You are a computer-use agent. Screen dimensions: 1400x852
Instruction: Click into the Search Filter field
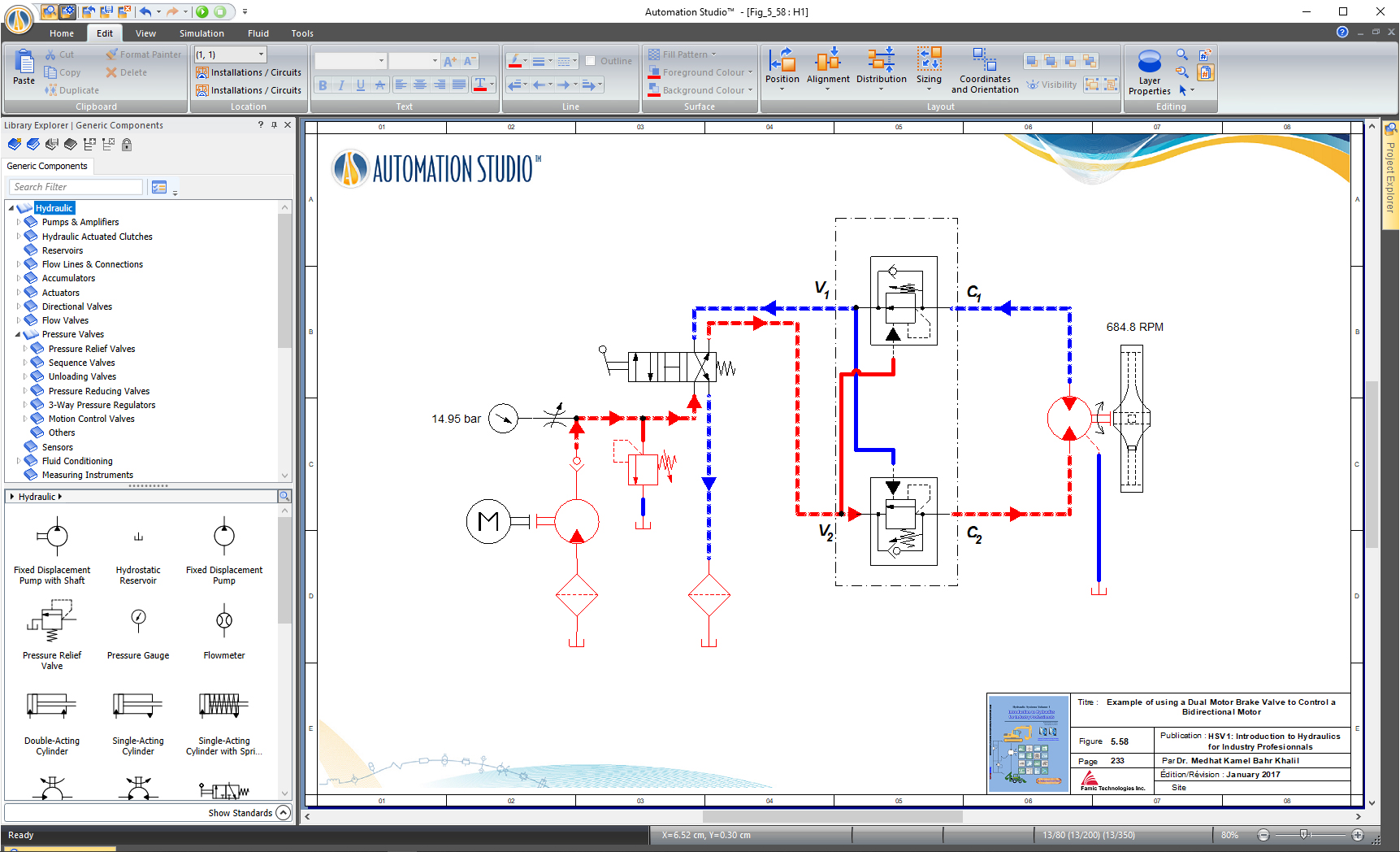click(76, 187)
